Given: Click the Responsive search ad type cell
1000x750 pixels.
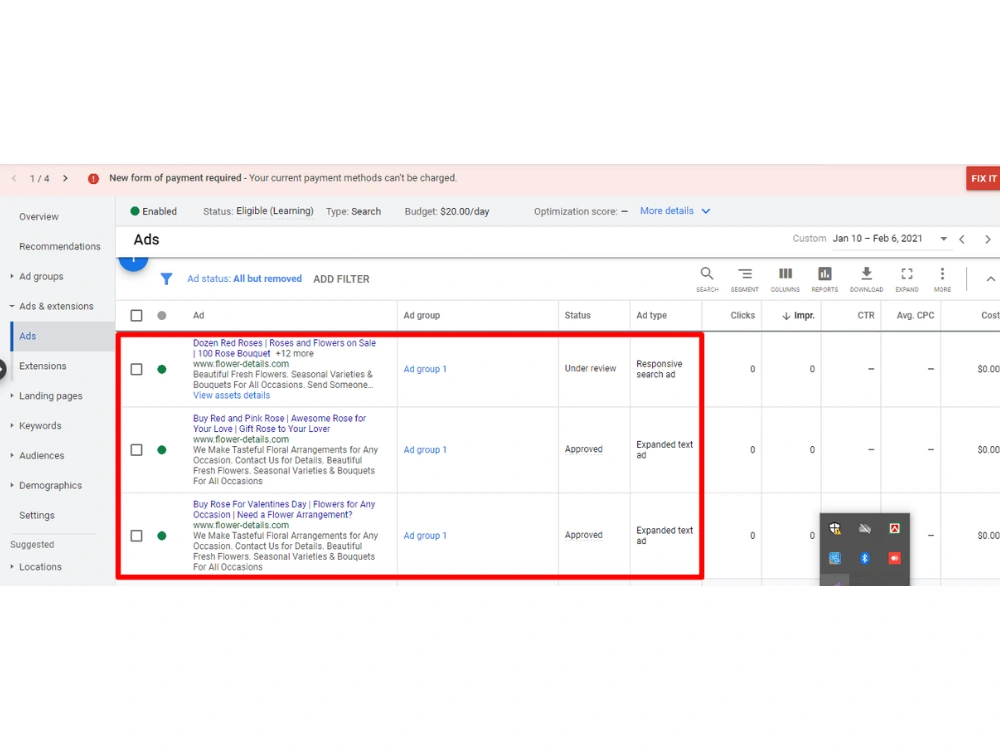Looking at the screenshot, I should [x=659, y=369].
